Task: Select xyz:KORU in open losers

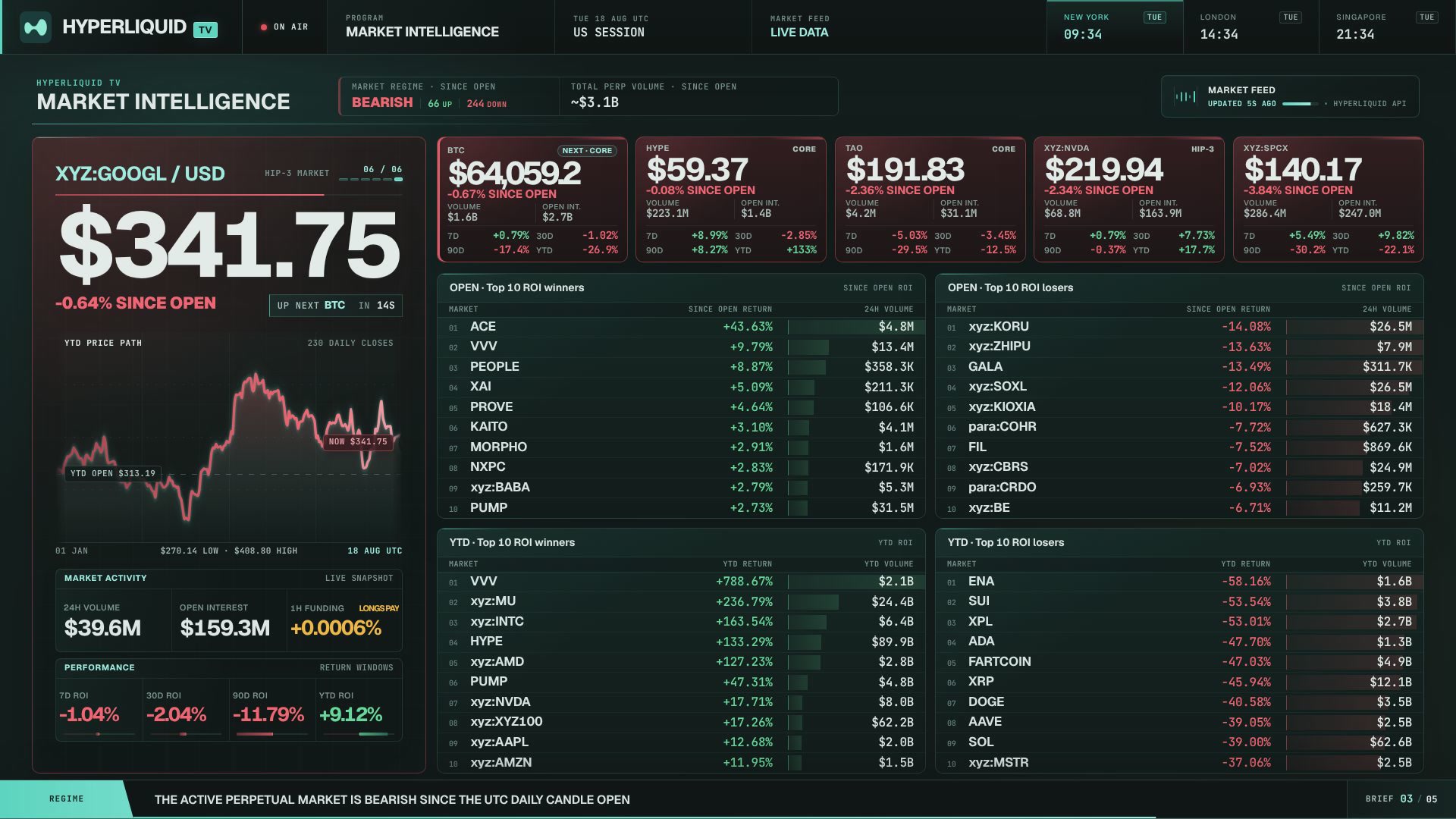Action: (x=1179, y=327)
